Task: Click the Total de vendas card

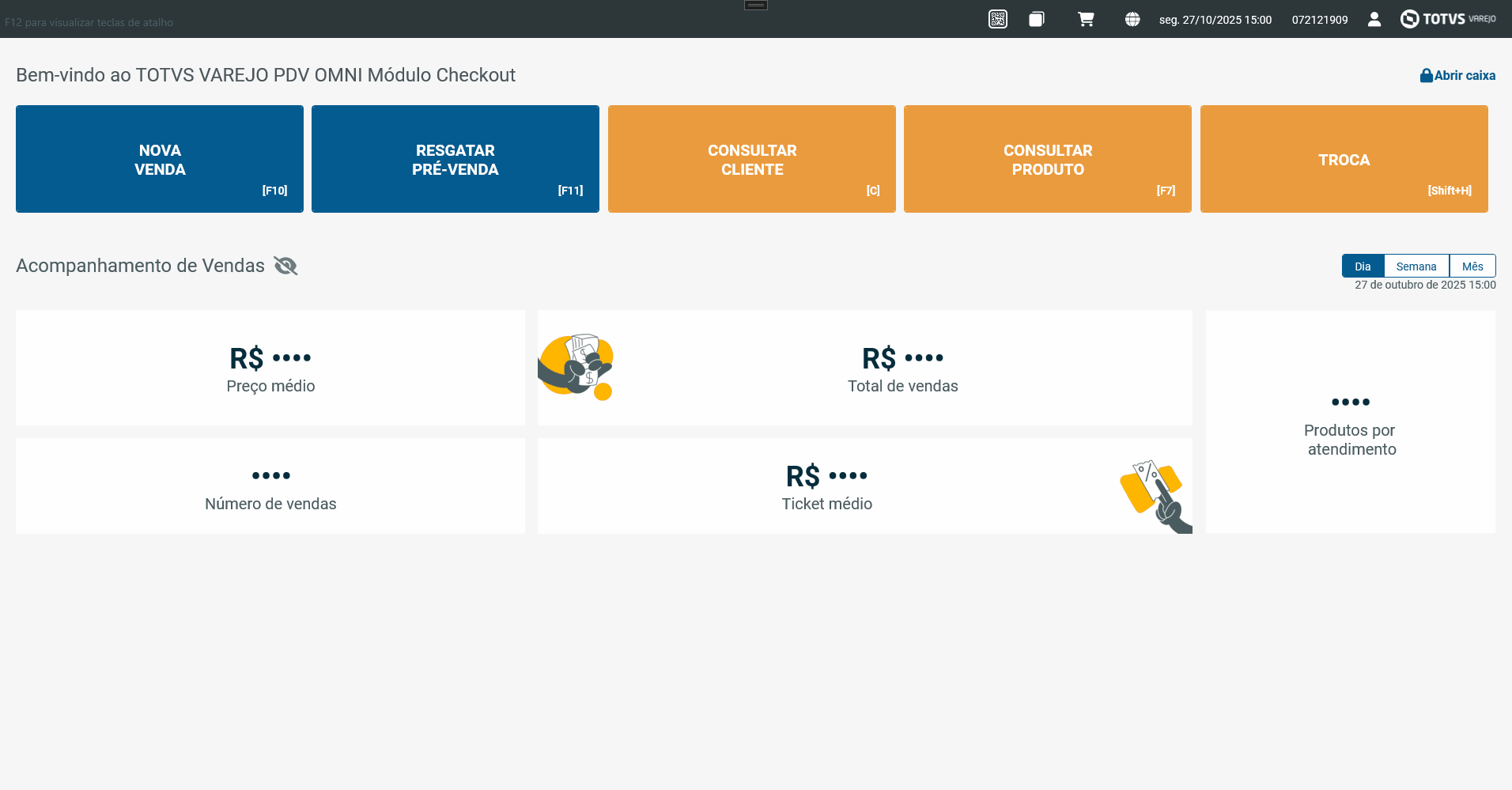Action: pos(865,368)
